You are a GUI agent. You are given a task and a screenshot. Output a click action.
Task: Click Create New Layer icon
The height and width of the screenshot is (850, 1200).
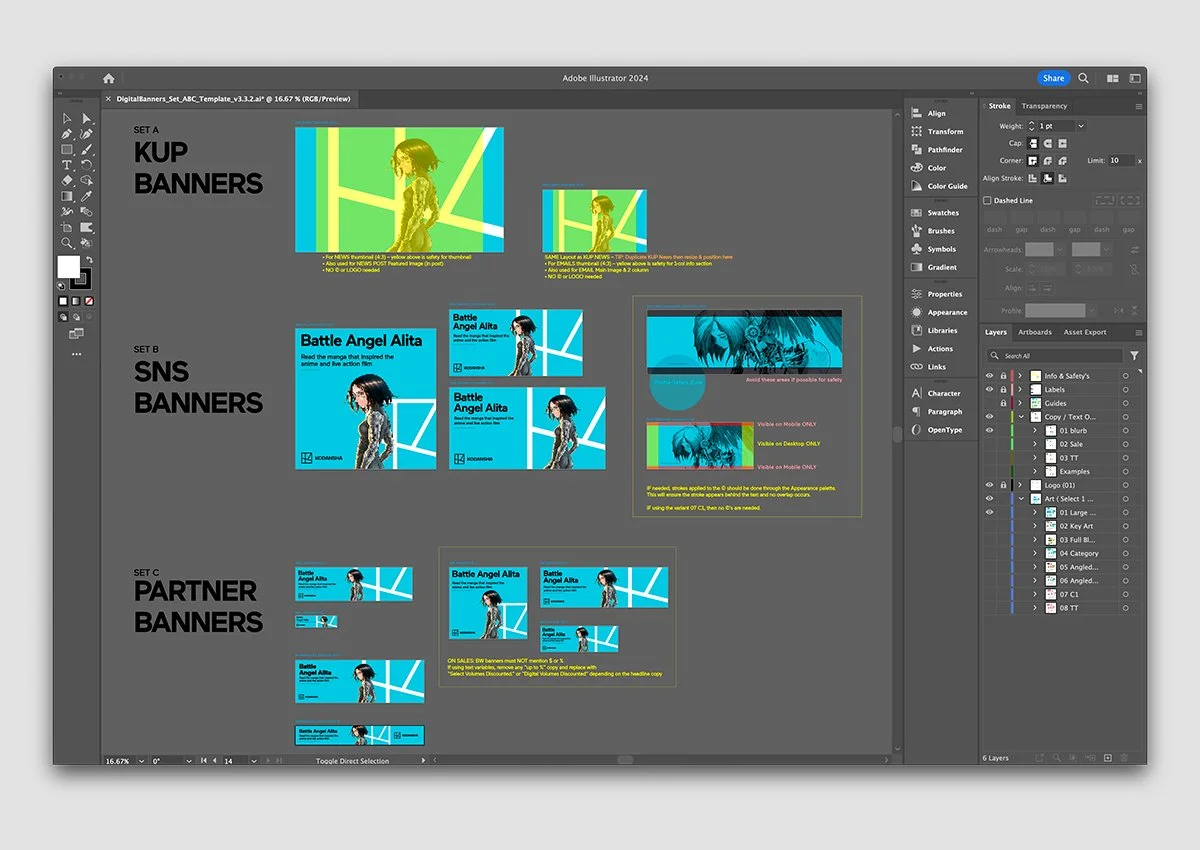(1107, 758)
